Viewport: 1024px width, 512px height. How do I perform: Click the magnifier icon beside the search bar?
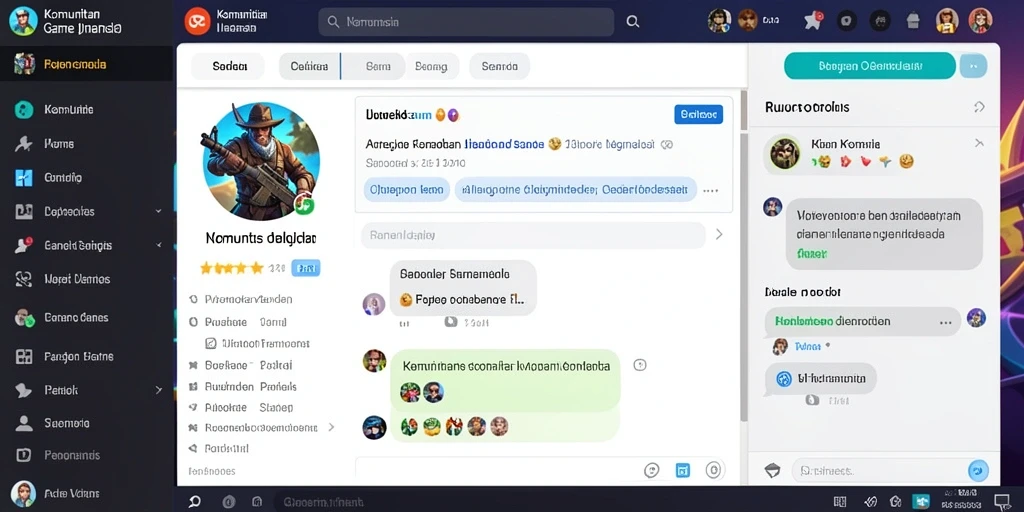[632, 22]
